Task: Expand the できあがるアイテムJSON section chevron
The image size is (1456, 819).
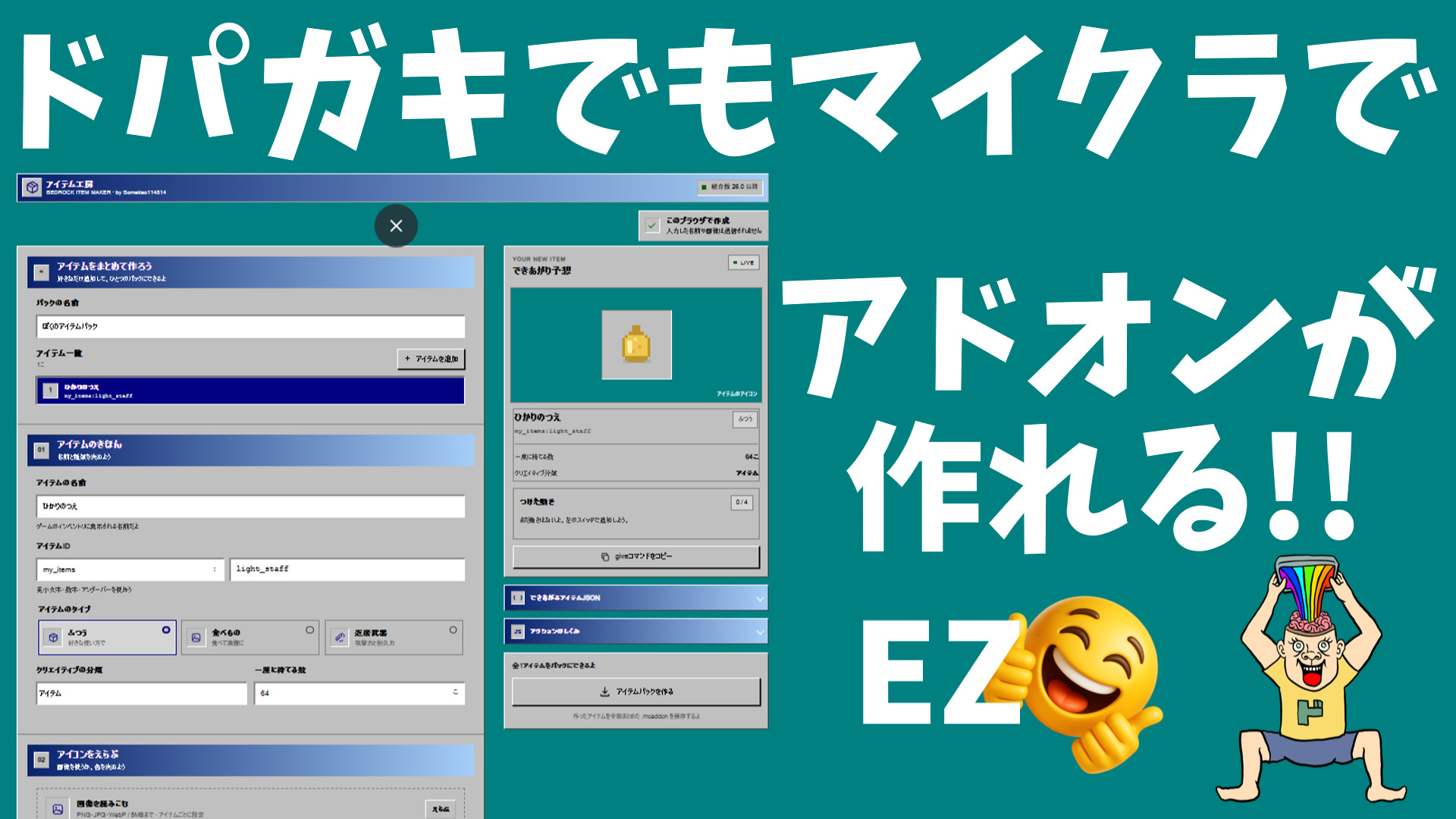Action: [x=760, y=598]
